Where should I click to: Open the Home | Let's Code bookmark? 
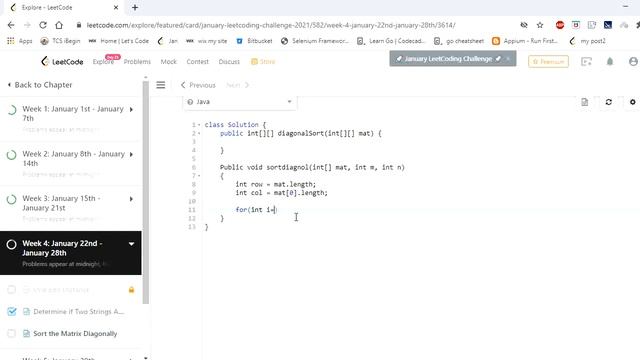pyautogui.click(x=119, y=41)
